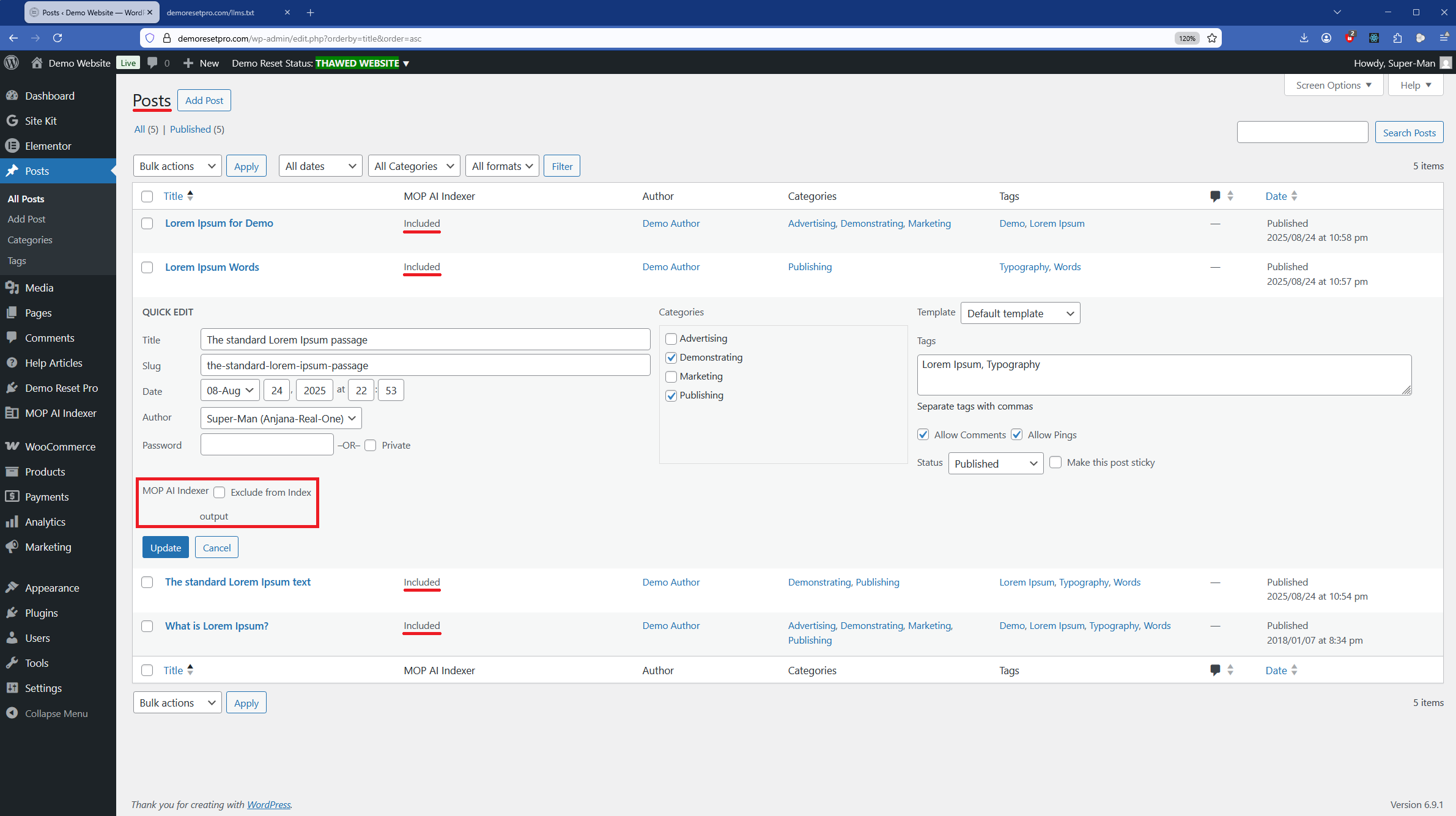Click the browser reload page icon

pos(57,38)
